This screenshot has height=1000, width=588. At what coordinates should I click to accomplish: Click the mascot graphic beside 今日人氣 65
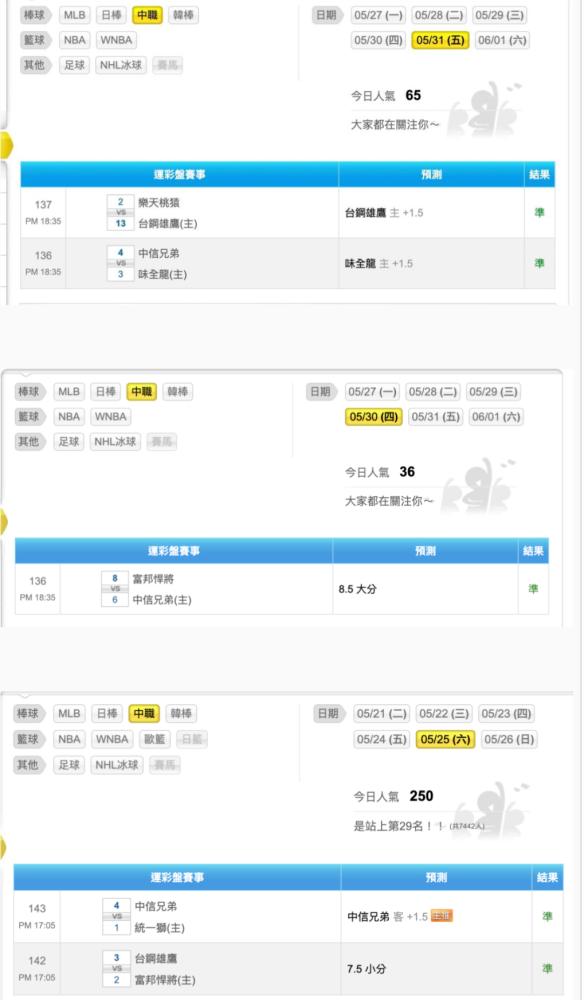coord(483,108)
